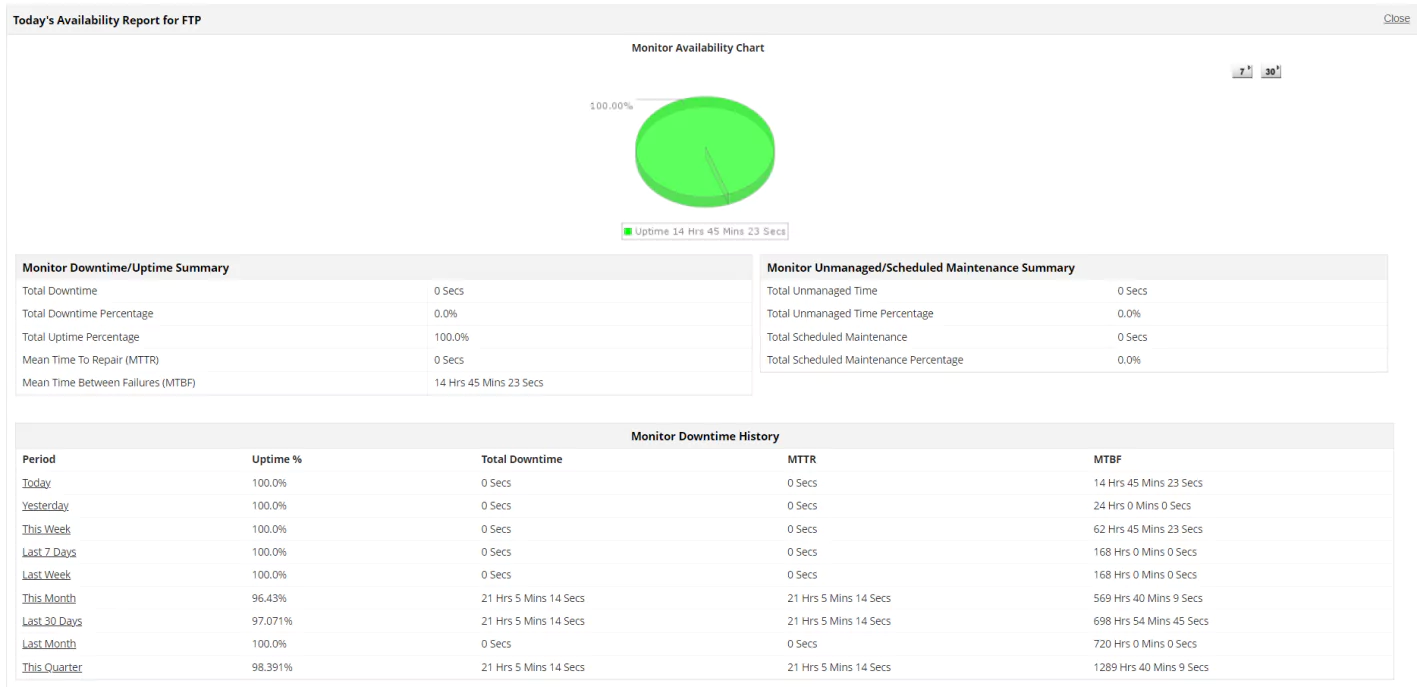Click the green uptime pie chart
This screenshot has height=687, width=1417.
tap(705, 150)
